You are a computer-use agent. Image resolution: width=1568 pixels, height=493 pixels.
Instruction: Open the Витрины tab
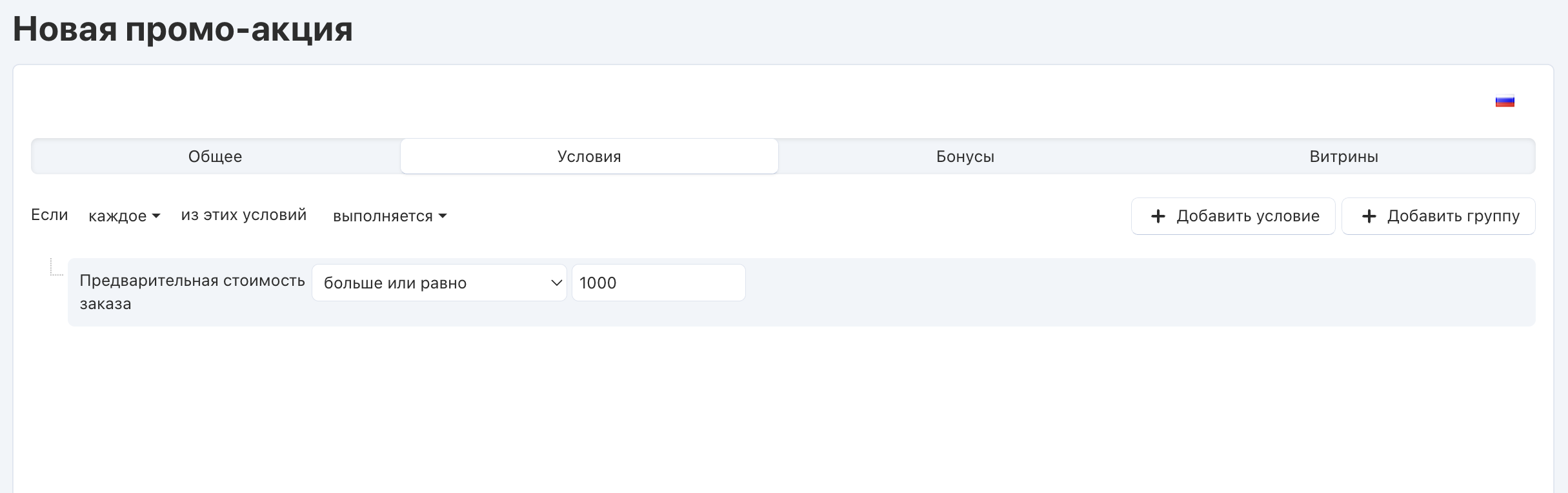[1344, 156]
